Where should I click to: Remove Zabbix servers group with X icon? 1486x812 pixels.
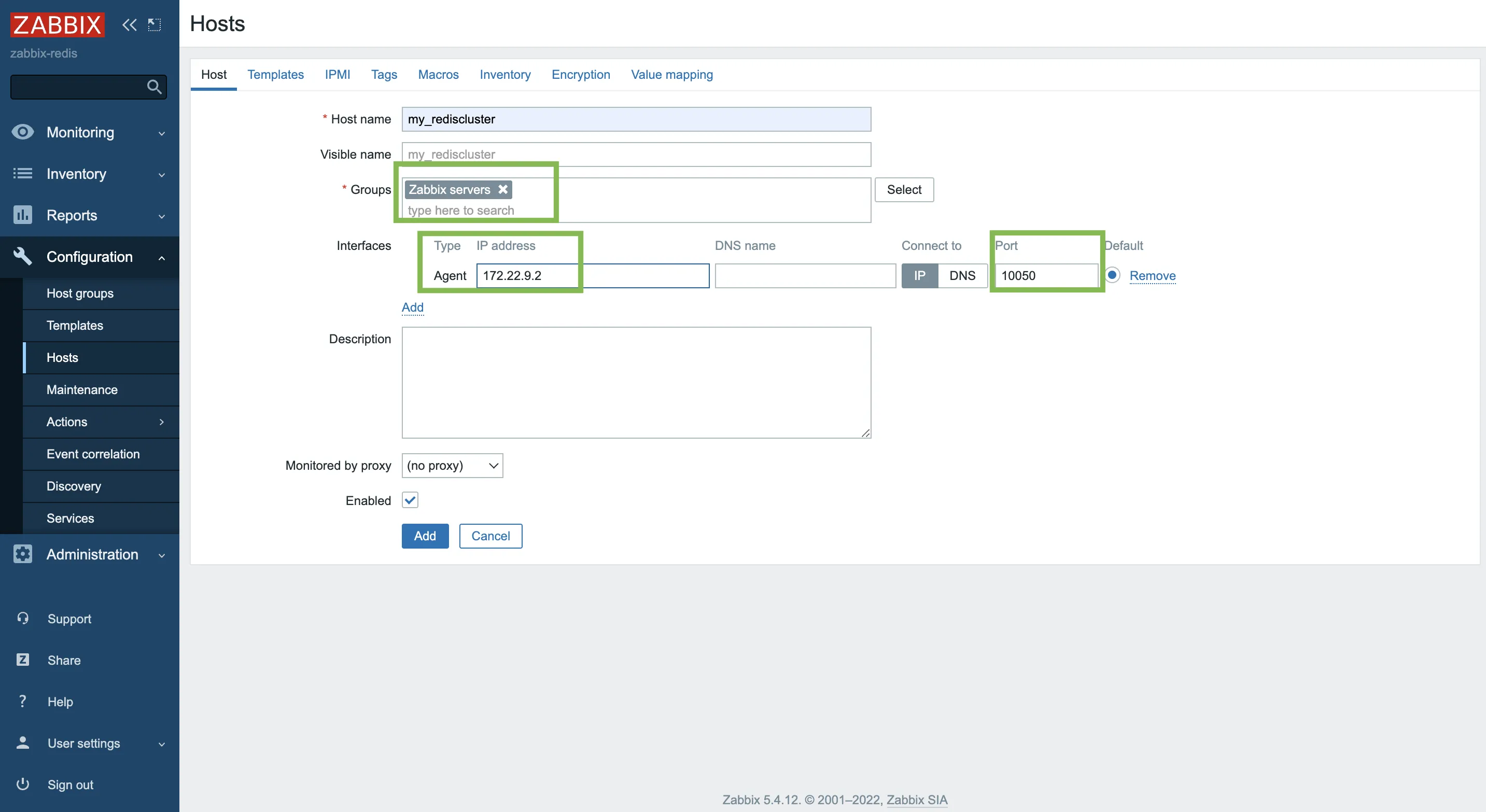point(502,189)
